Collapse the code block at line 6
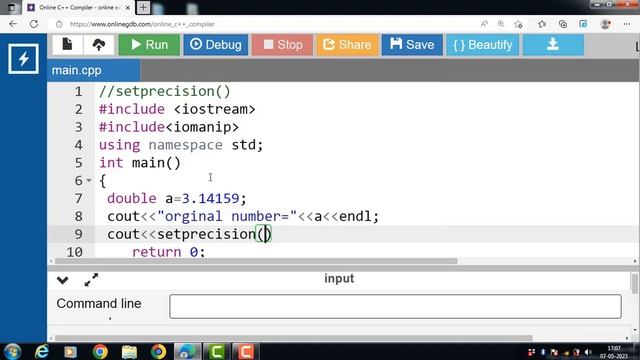The height and width of the screenshot is (360, 640). tap(89, 180)
